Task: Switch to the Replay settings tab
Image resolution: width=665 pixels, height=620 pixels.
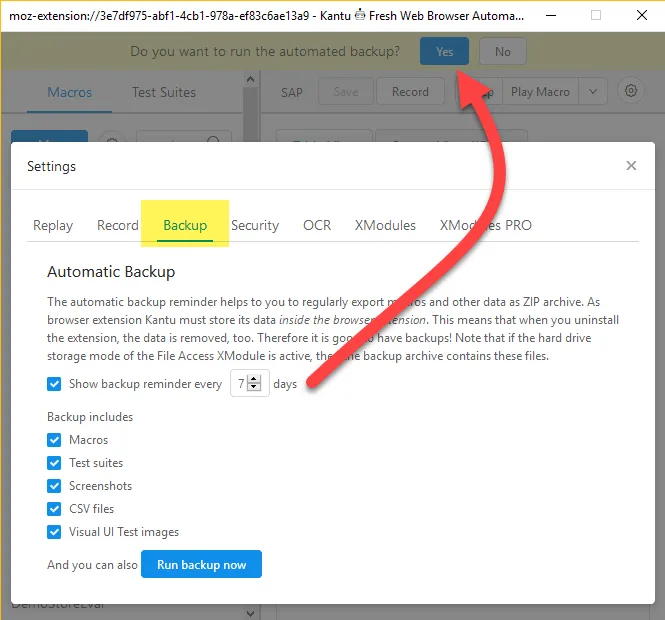Action: (53, 225)
